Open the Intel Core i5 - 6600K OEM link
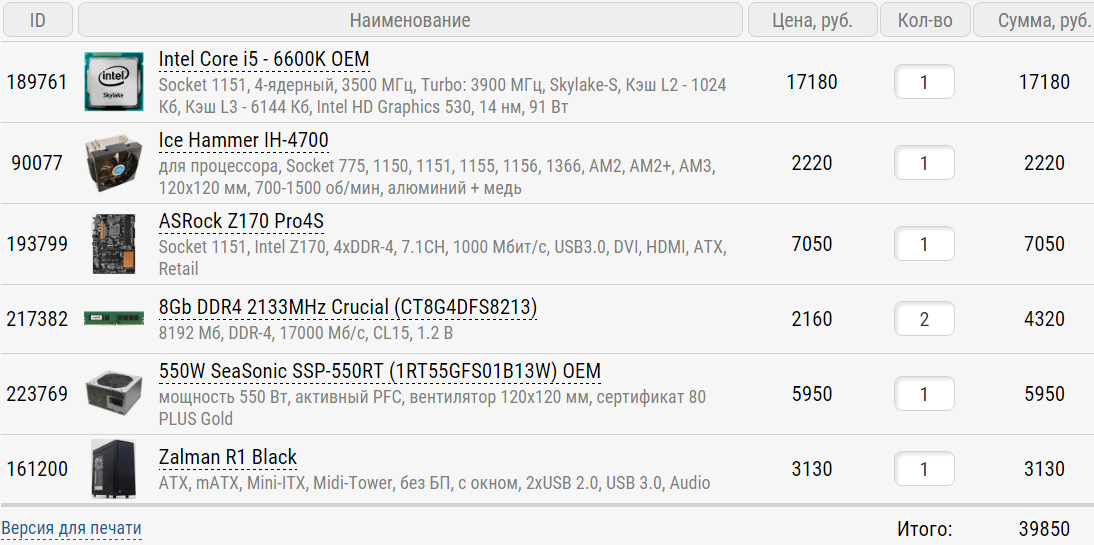Viewport: 1094px width, 545px height. [264, 60]
